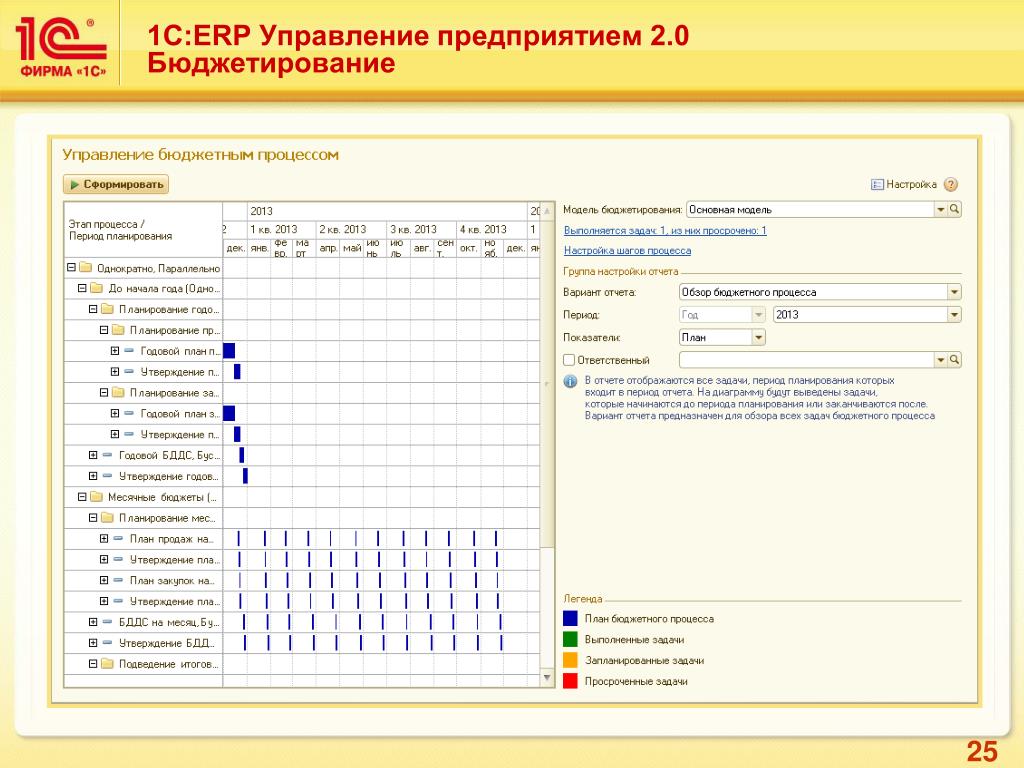Open the Модель бюджетирования dropdown arrow
Viewport: 1024px width, 768px height.
[x=940, y=210]
